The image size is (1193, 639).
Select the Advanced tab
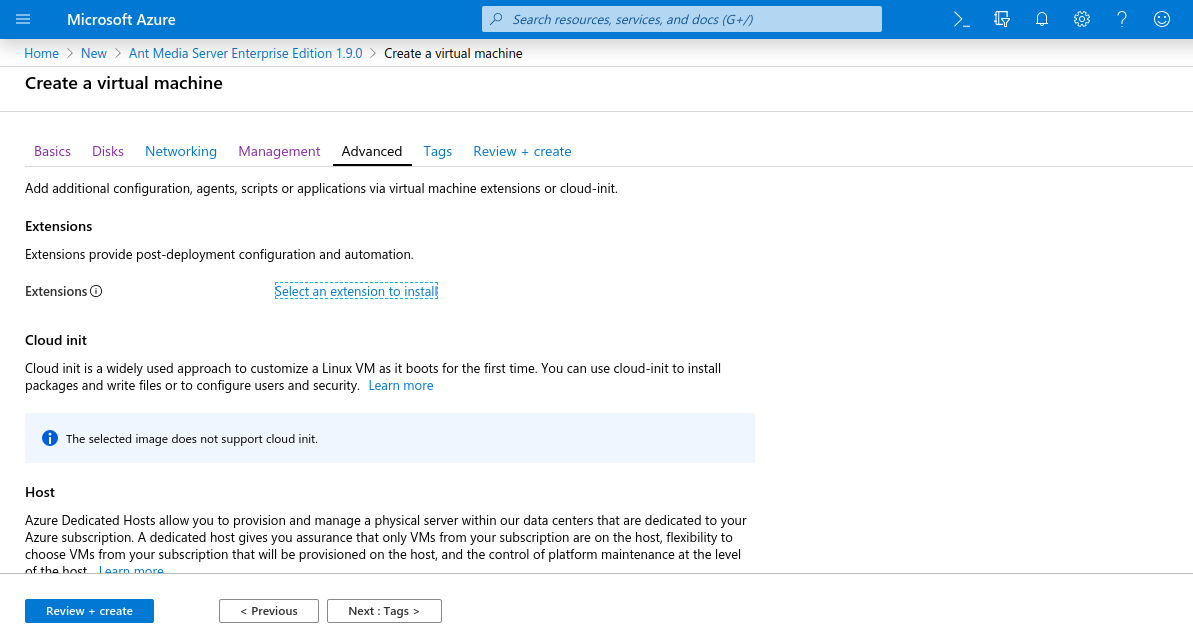(372, 151)
